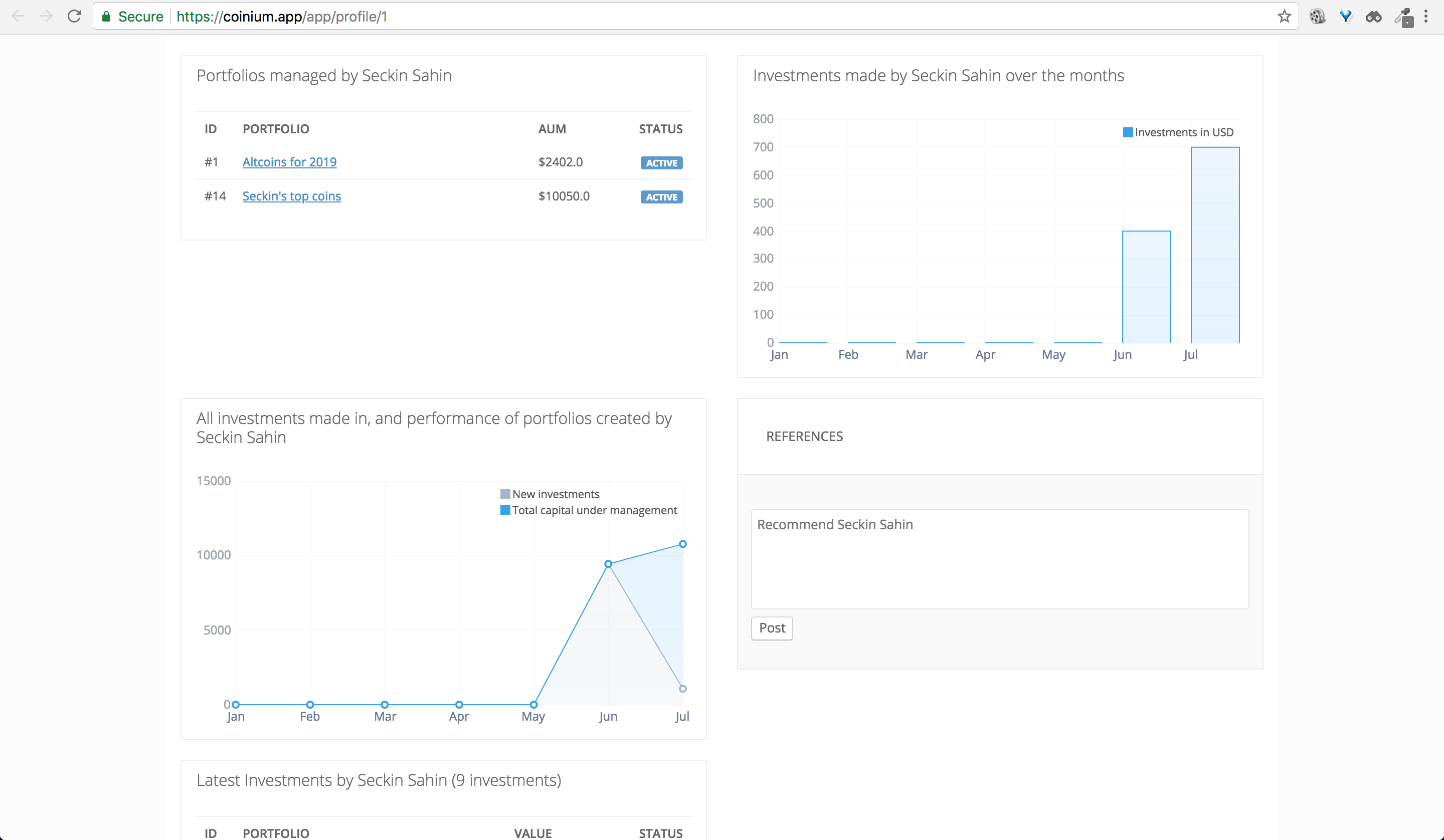Open the binoculars extension
The width and height of the screenshot is (1444, 840).
pyautogui.click(x=1373, y=17)
